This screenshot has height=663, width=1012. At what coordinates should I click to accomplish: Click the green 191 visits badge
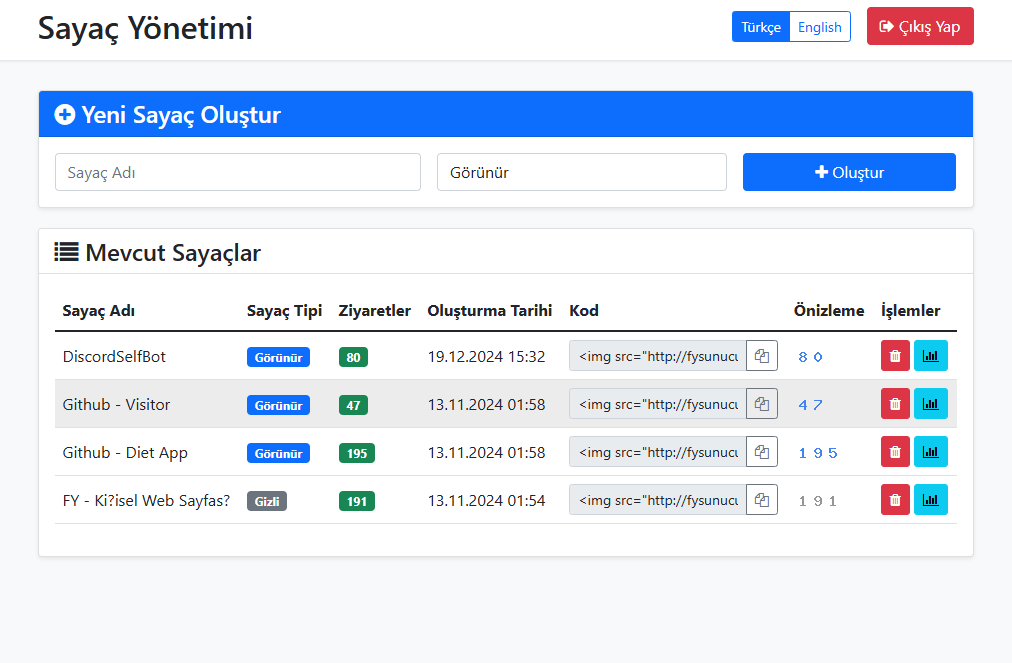[x=357, y=501]
